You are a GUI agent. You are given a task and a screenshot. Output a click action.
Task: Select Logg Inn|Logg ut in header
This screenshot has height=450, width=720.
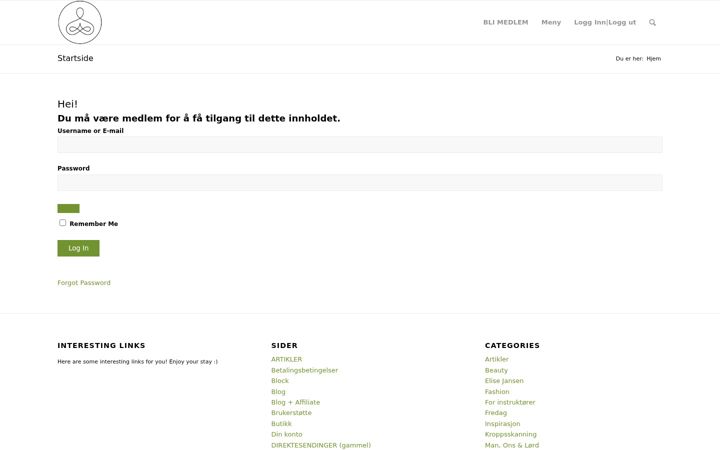605,22
